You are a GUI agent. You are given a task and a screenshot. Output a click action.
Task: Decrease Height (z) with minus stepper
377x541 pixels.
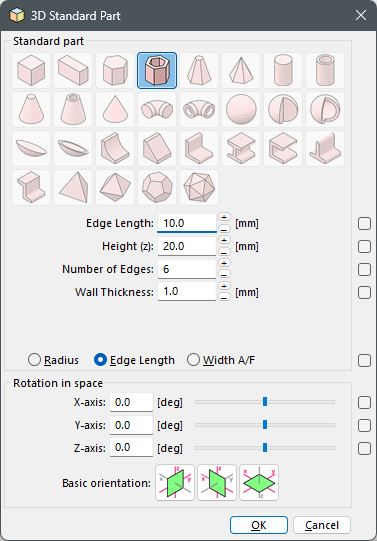(224, 252)
